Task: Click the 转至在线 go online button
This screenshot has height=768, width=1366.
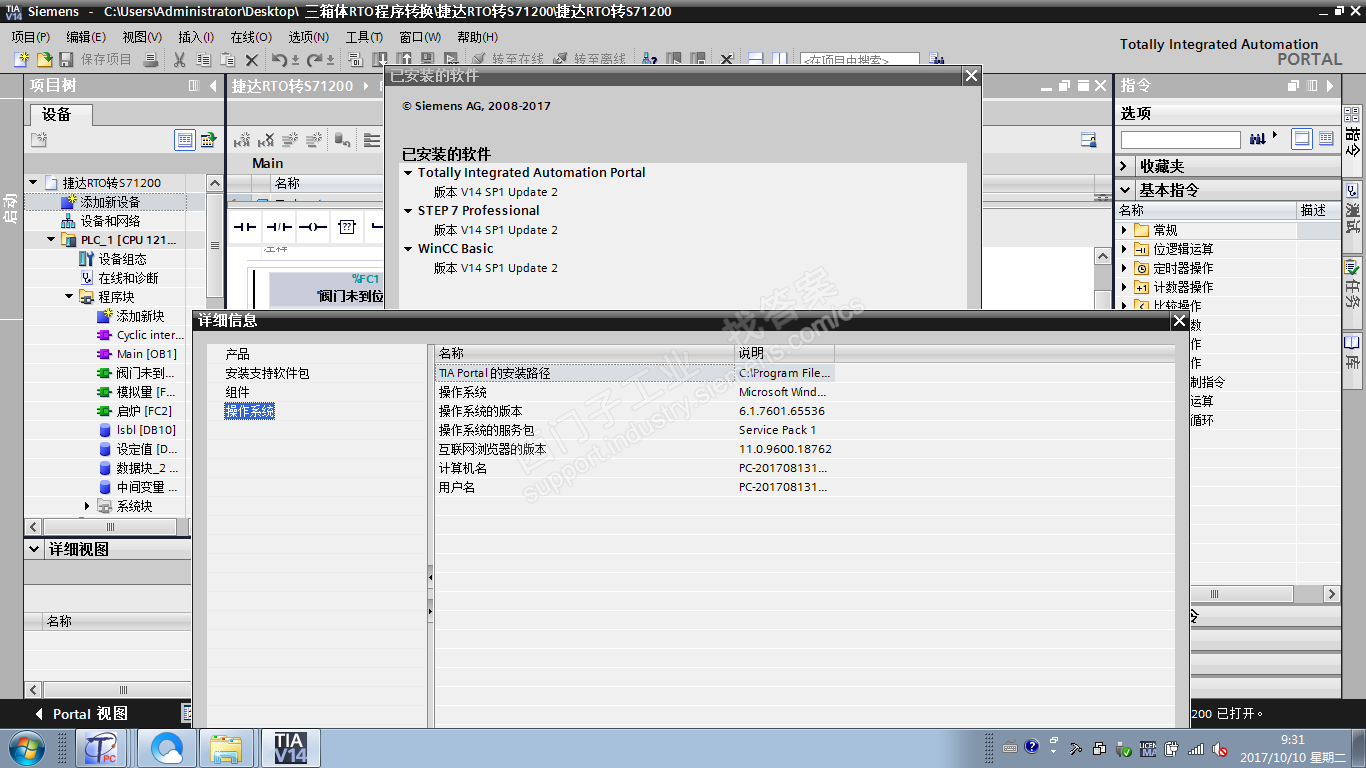Action: coord(508,60)
